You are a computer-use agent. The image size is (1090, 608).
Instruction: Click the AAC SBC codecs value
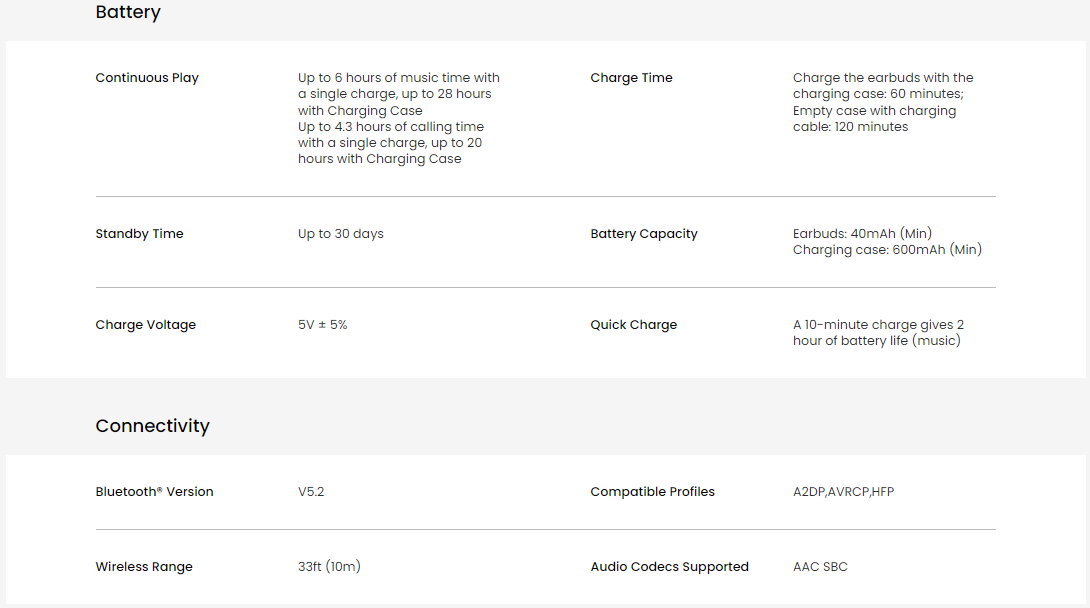point(820,567)
